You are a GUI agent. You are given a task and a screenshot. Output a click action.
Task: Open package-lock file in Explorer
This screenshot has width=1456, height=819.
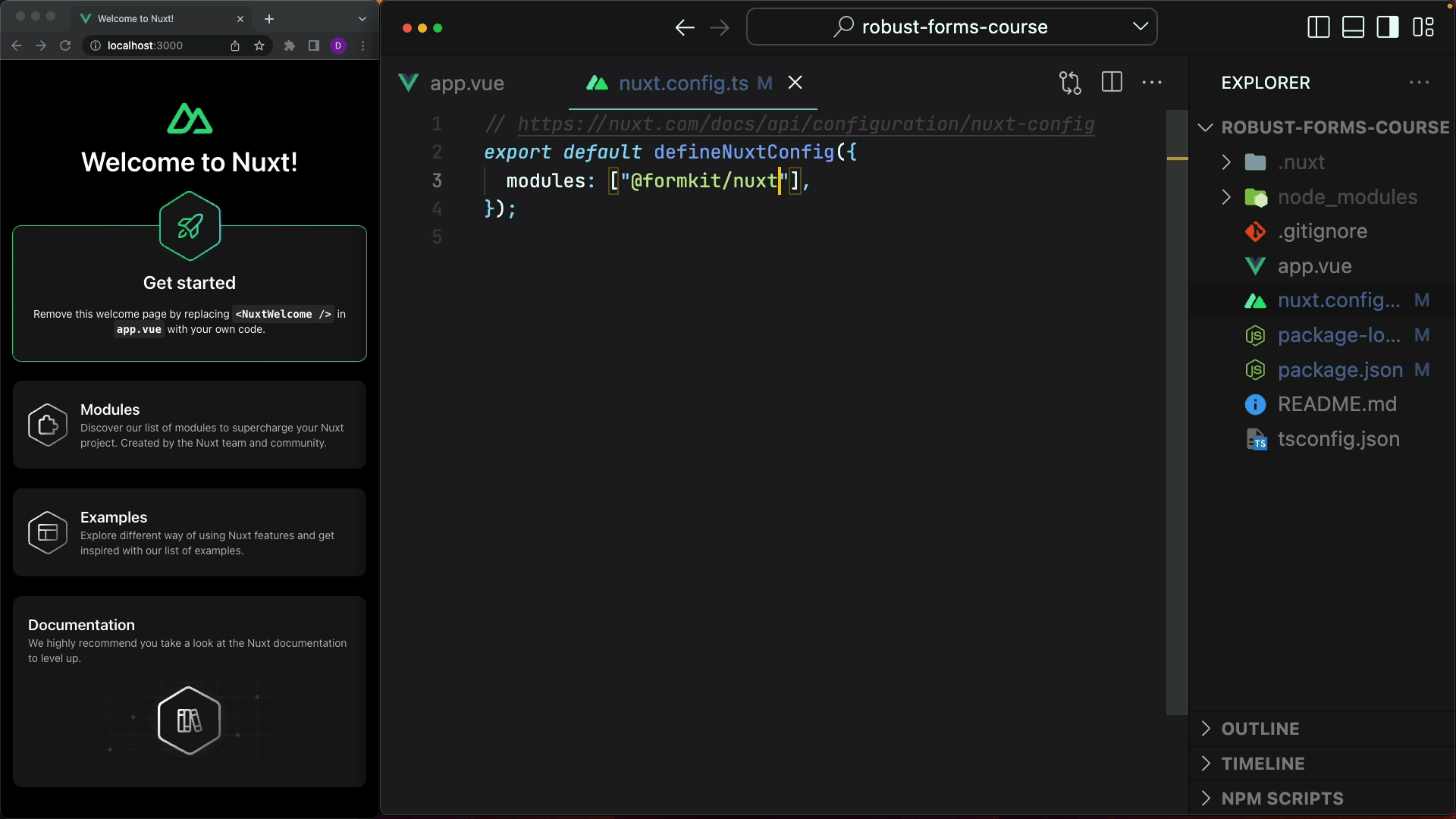(x=1323, y=335)
